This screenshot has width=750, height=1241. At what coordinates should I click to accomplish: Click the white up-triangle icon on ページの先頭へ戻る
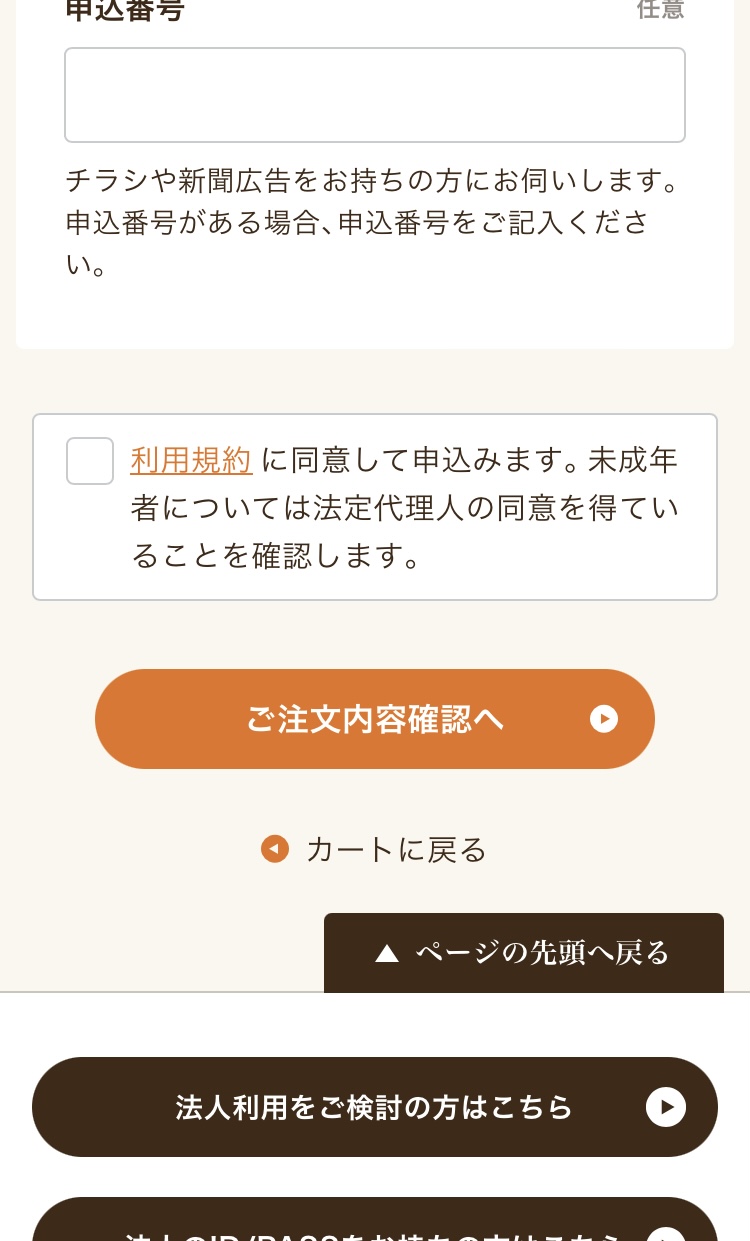click(387, 954)
